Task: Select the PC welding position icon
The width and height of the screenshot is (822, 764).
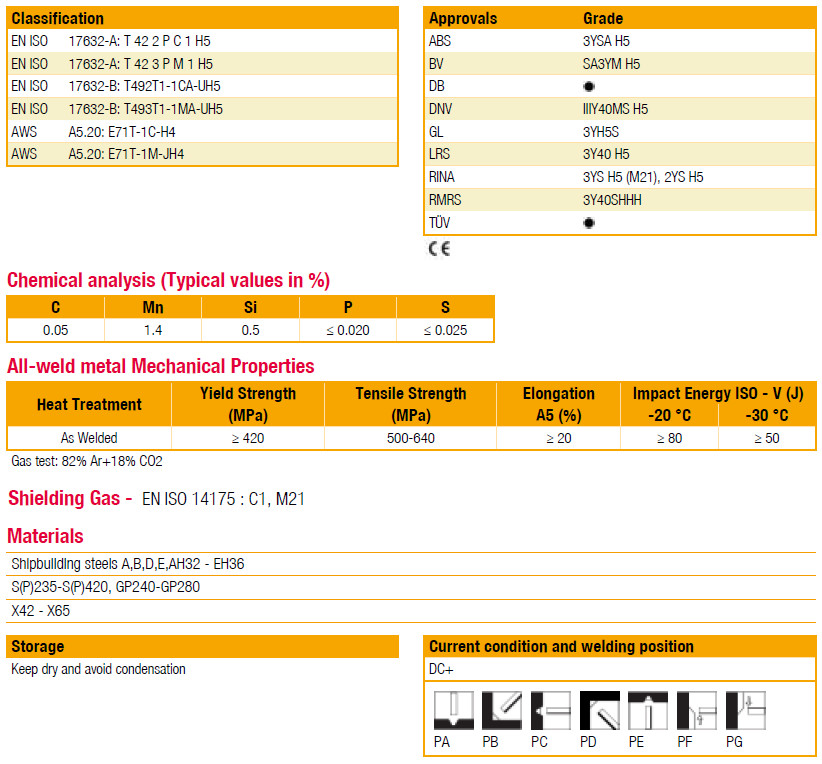Action: click(x=551, y=711)
